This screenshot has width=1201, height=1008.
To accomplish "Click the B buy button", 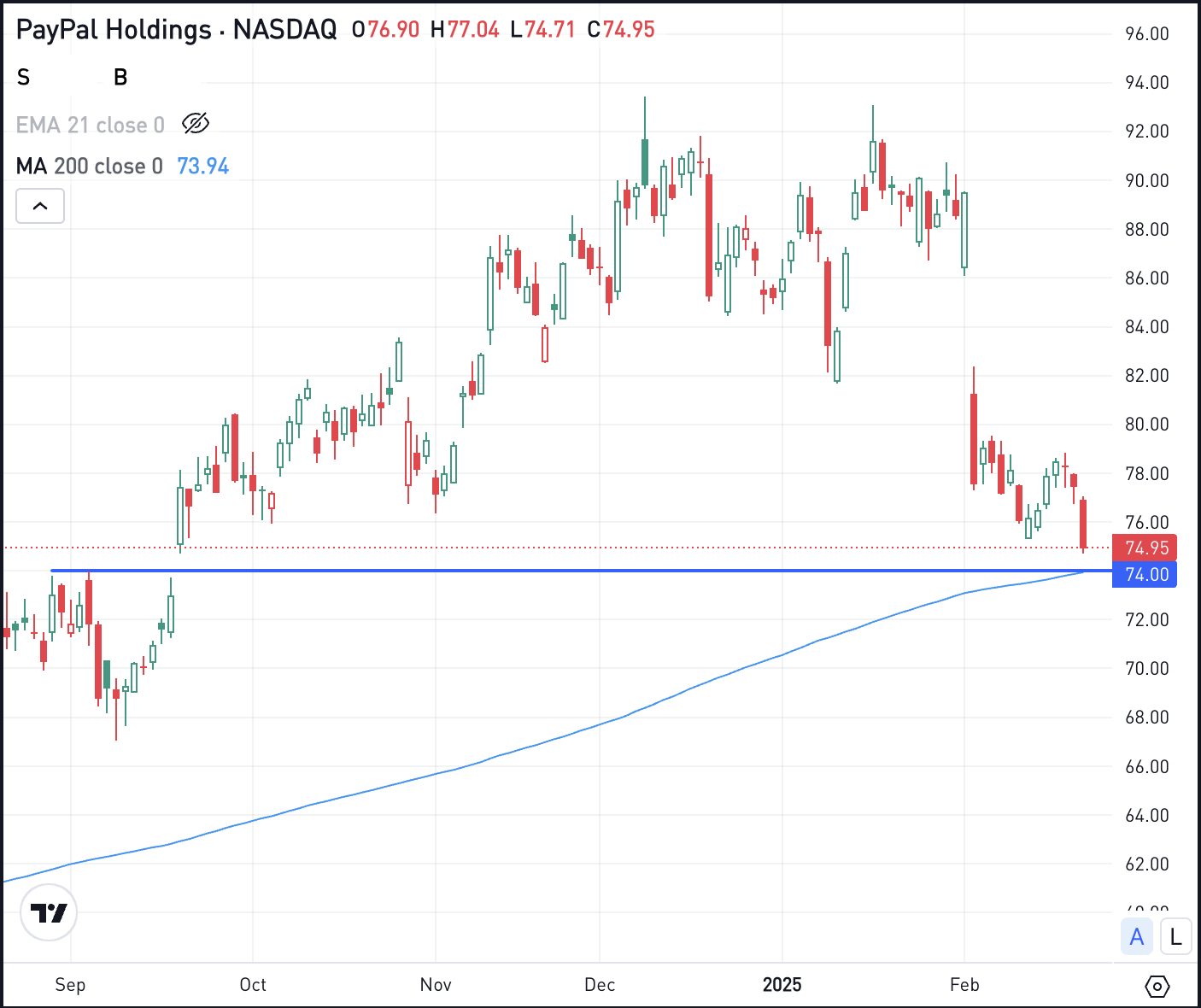I will click(120, 78).
